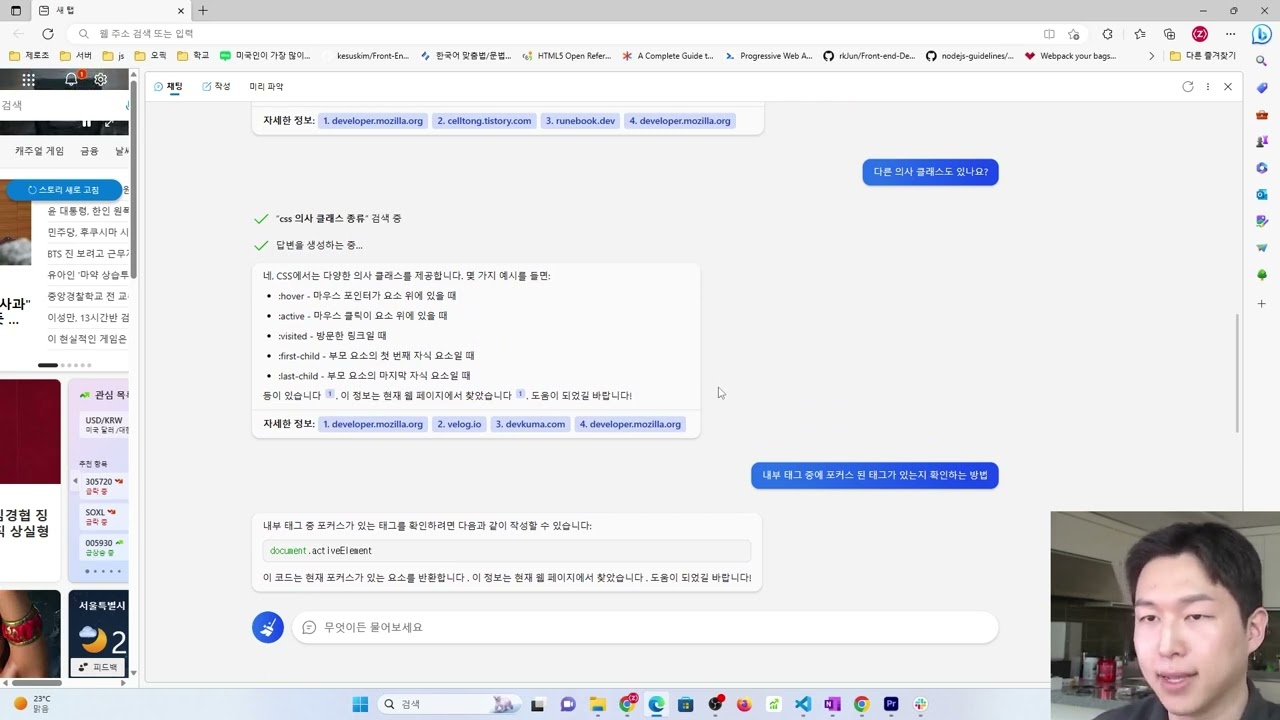1280x720 pixels.
Task: Click the profile avatar icon
Action: [x=1200, y=34]
